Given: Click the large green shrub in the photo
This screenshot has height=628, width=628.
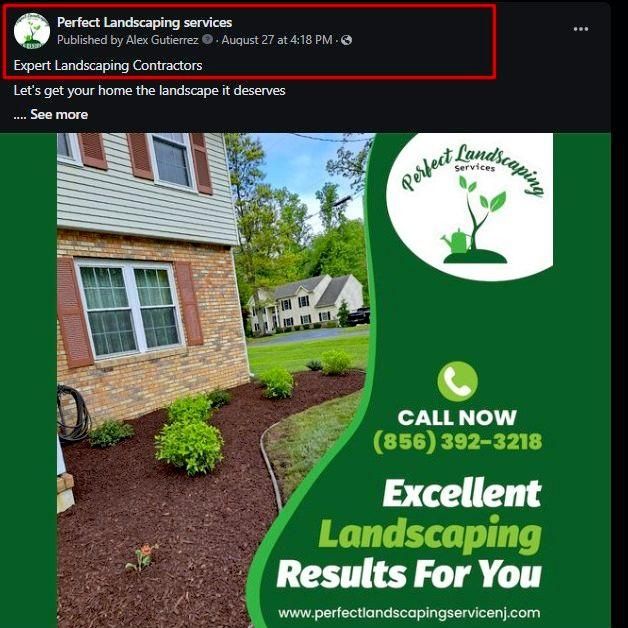Looking at the screenshot, I should tap(189, 448).
